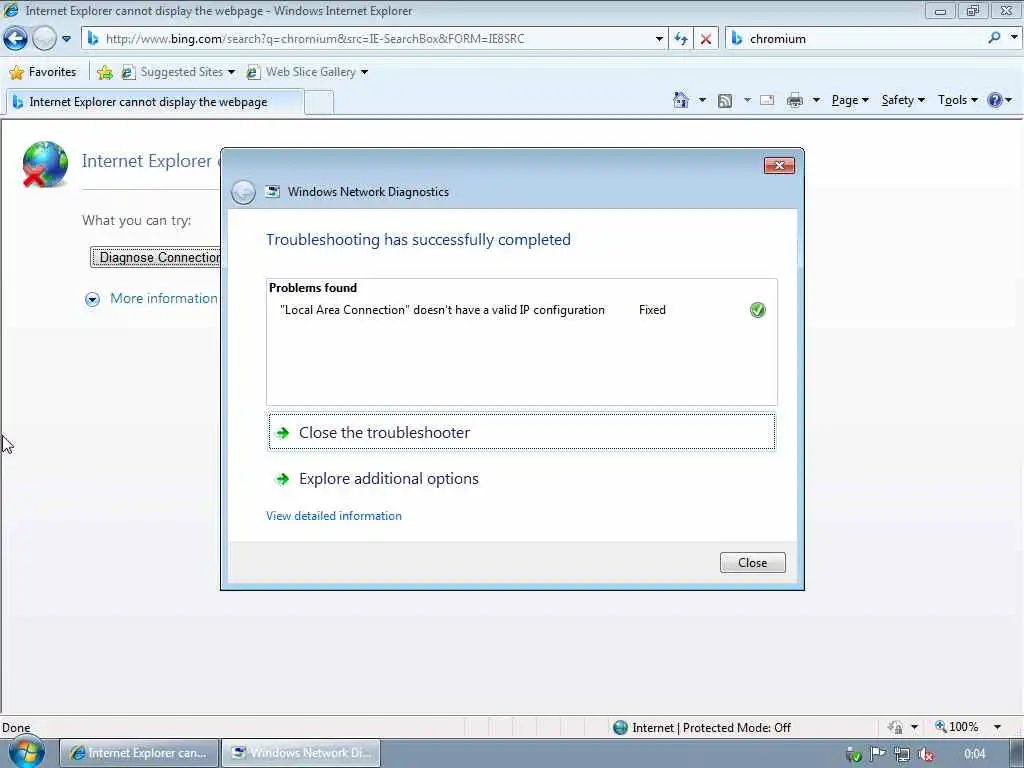
Task: Expand the Web Slice Gallery arrow
Action: coord(364,72)
